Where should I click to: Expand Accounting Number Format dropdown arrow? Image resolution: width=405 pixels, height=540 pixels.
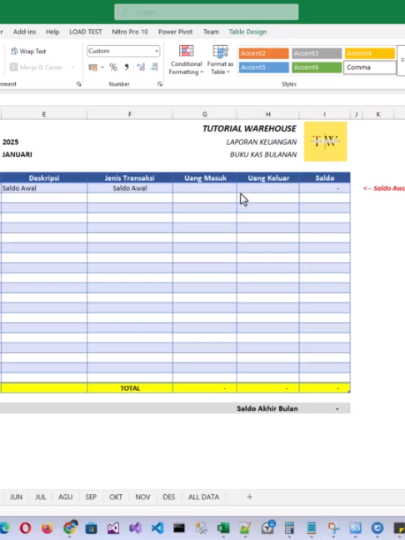(x=102, y=67)
